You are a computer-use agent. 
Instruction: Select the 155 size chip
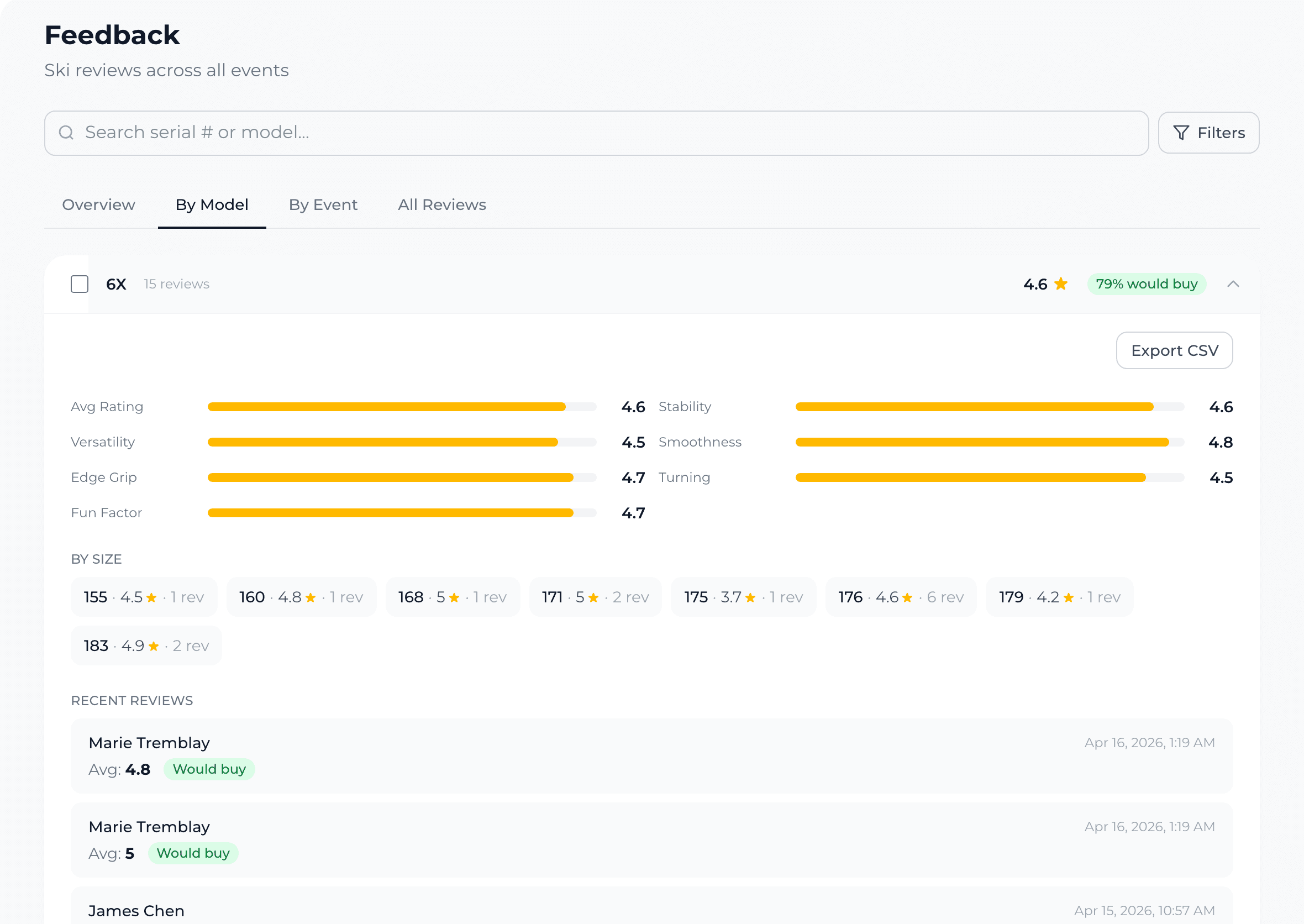(144, 597)
